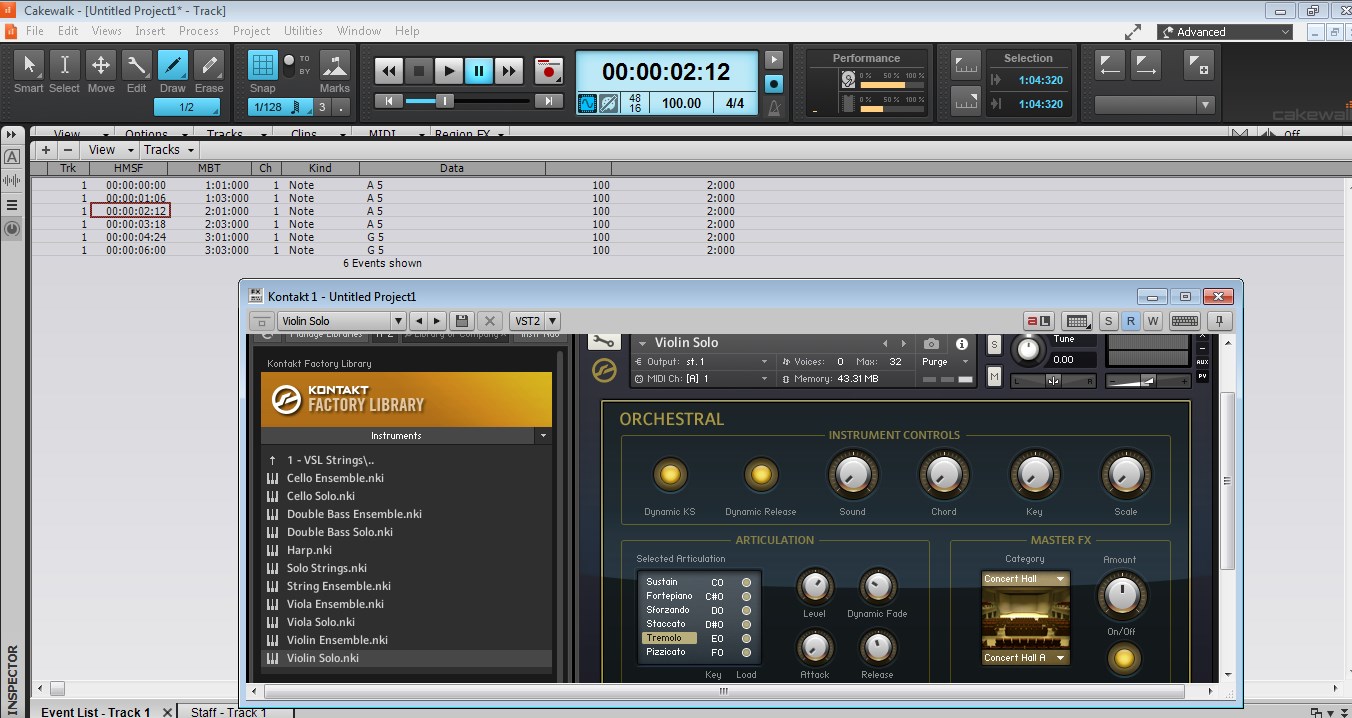Screen dimensions: 1352x718
Task: Mute the Violin Solo instrument with M
Action: point(994,377)
